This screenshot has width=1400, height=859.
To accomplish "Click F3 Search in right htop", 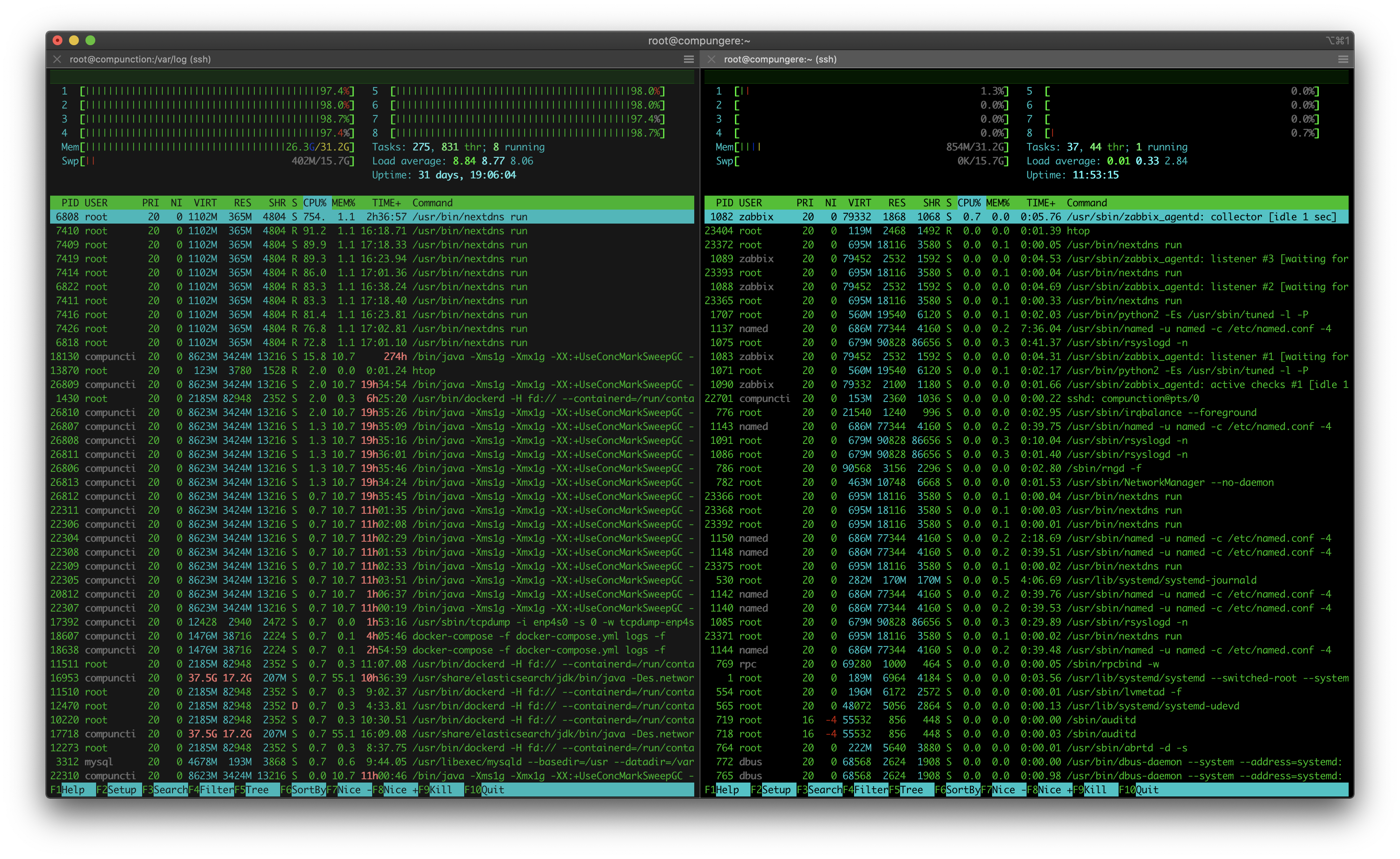I will (820, 790).
